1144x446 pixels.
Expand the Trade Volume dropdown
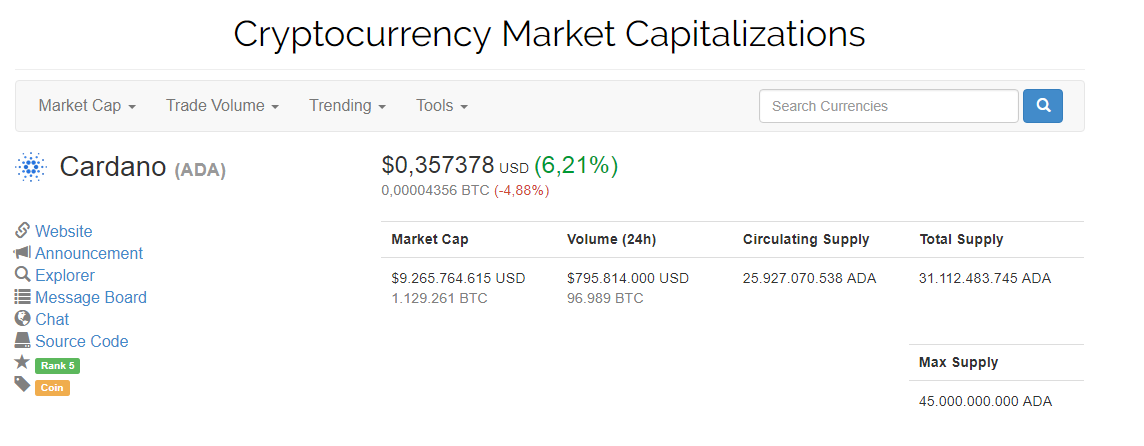click(x=223, y=106)
